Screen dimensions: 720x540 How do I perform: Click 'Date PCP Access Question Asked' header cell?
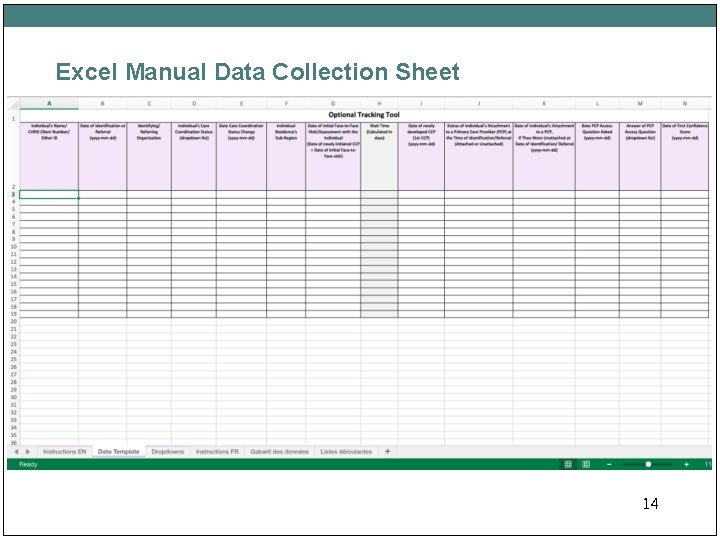point(597,156)
